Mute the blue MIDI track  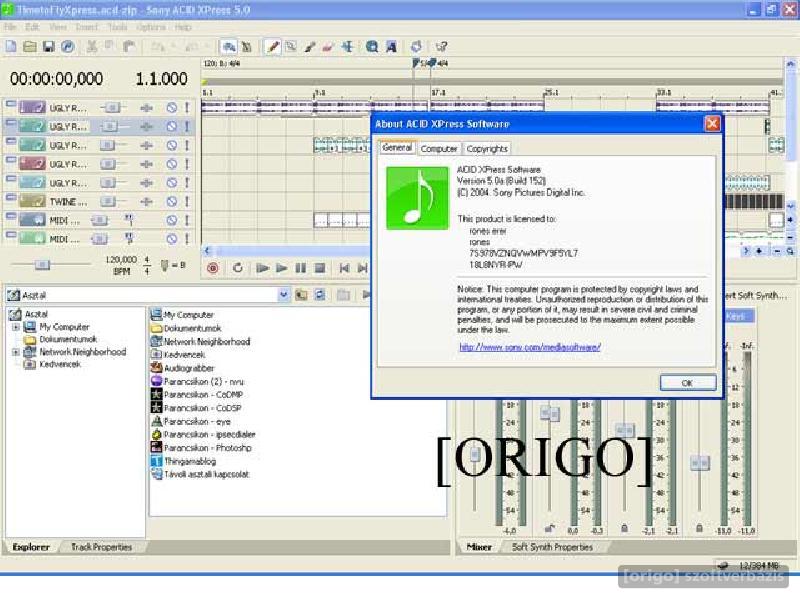(172, 220)
